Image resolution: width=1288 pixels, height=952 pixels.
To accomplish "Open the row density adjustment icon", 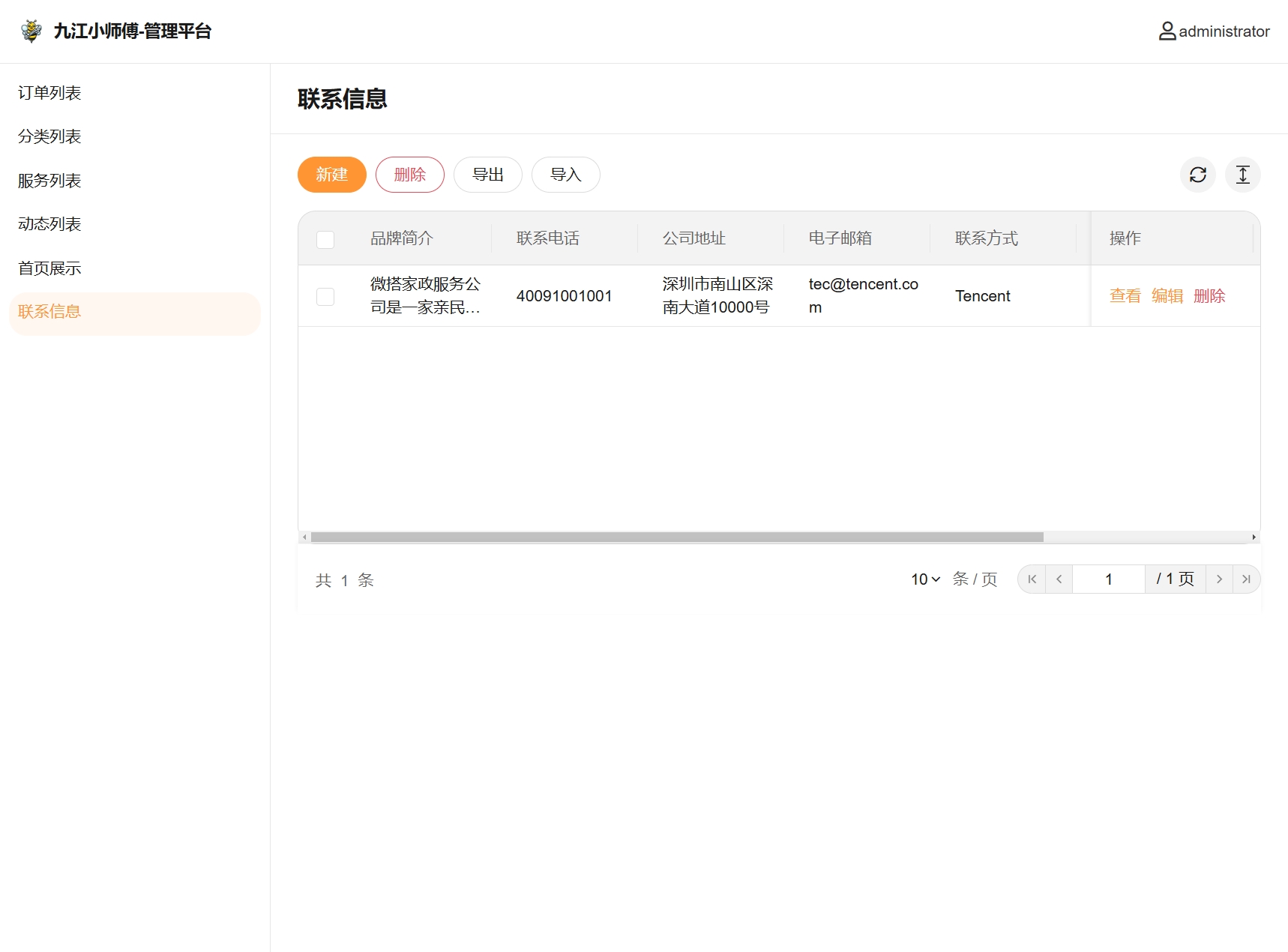I will 1242,175.
